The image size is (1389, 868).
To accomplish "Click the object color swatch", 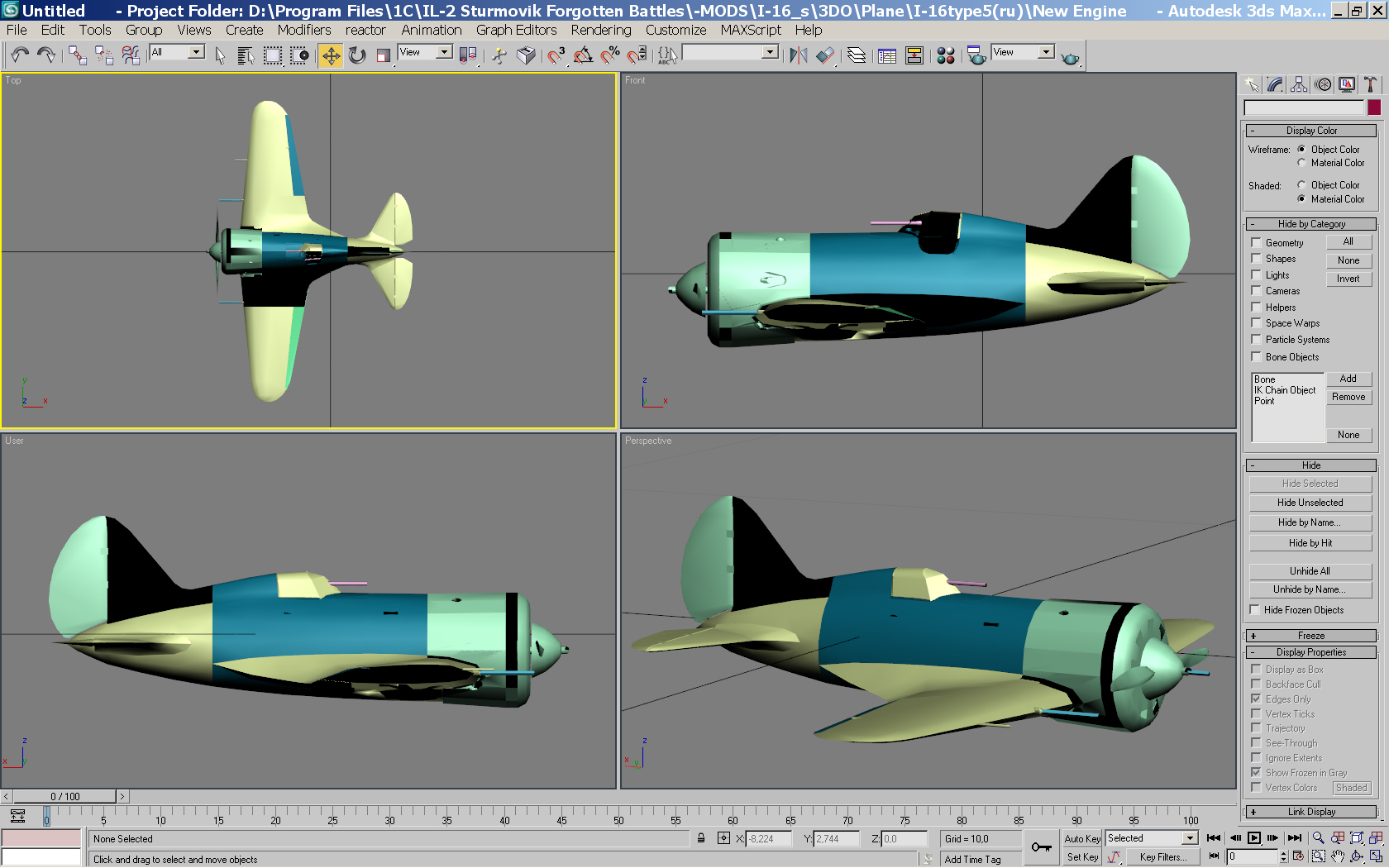I will [x=1374, y=107].
